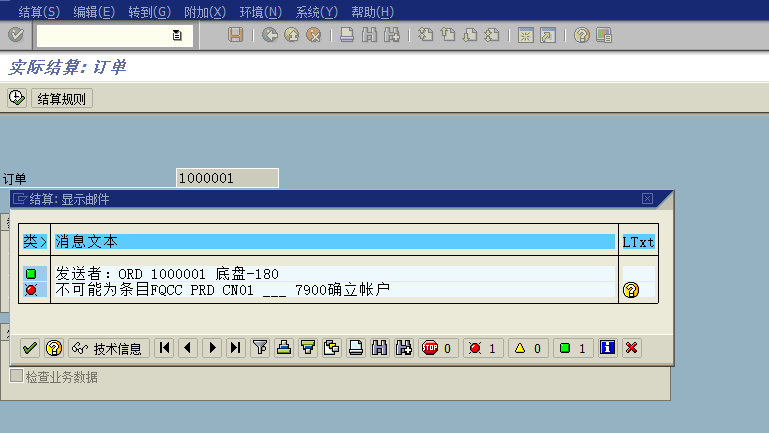This screenshot has height=433, width=769.
Task: Click the green checkmark Enter icon
Action: click(x=16, y=35)
